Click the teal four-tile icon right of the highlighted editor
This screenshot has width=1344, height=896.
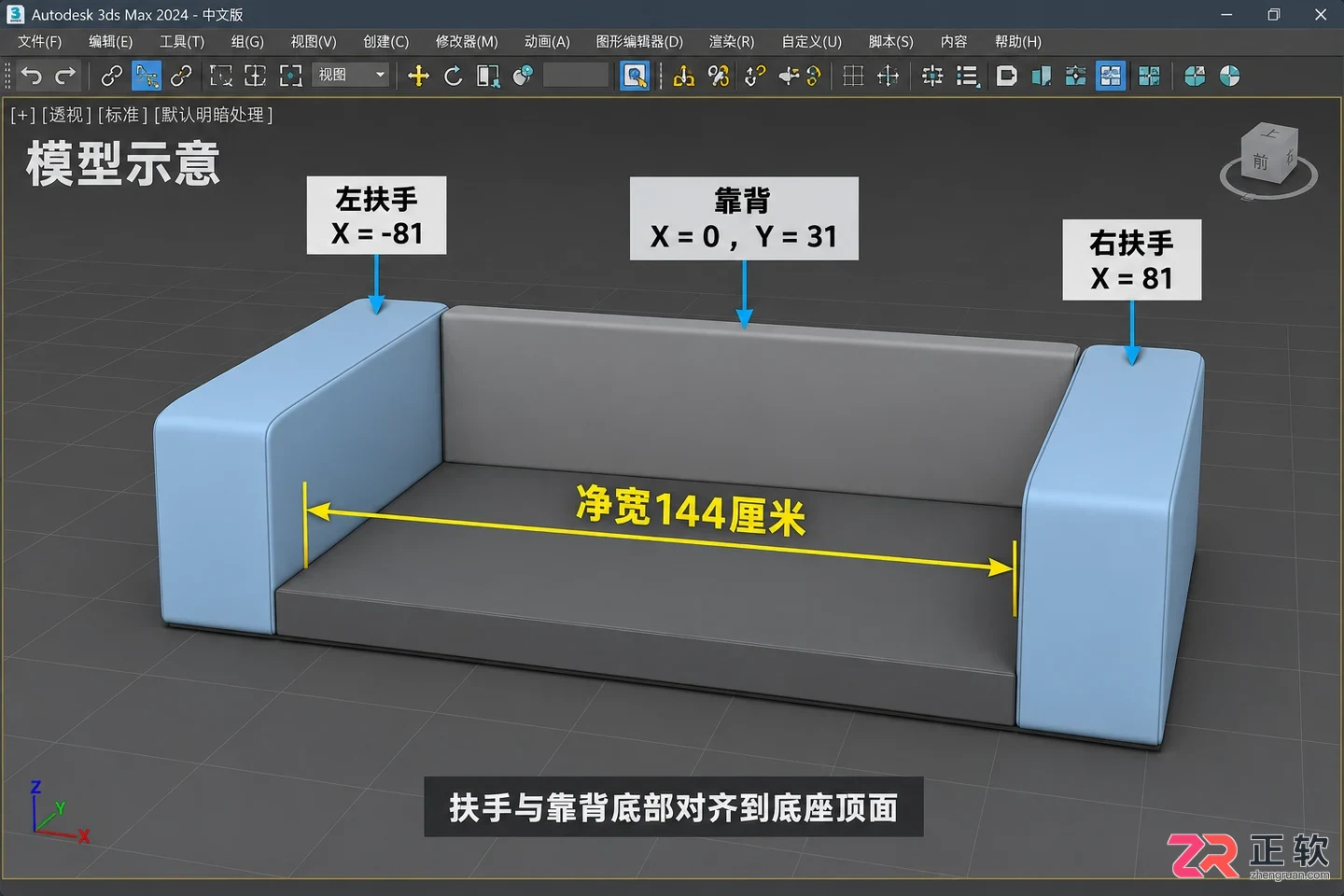point(1149,76)
